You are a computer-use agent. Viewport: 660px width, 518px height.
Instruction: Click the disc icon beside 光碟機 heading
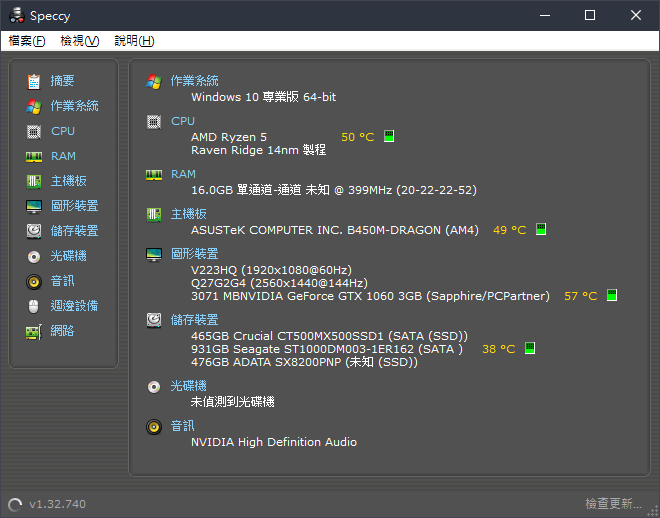[154, 387]
